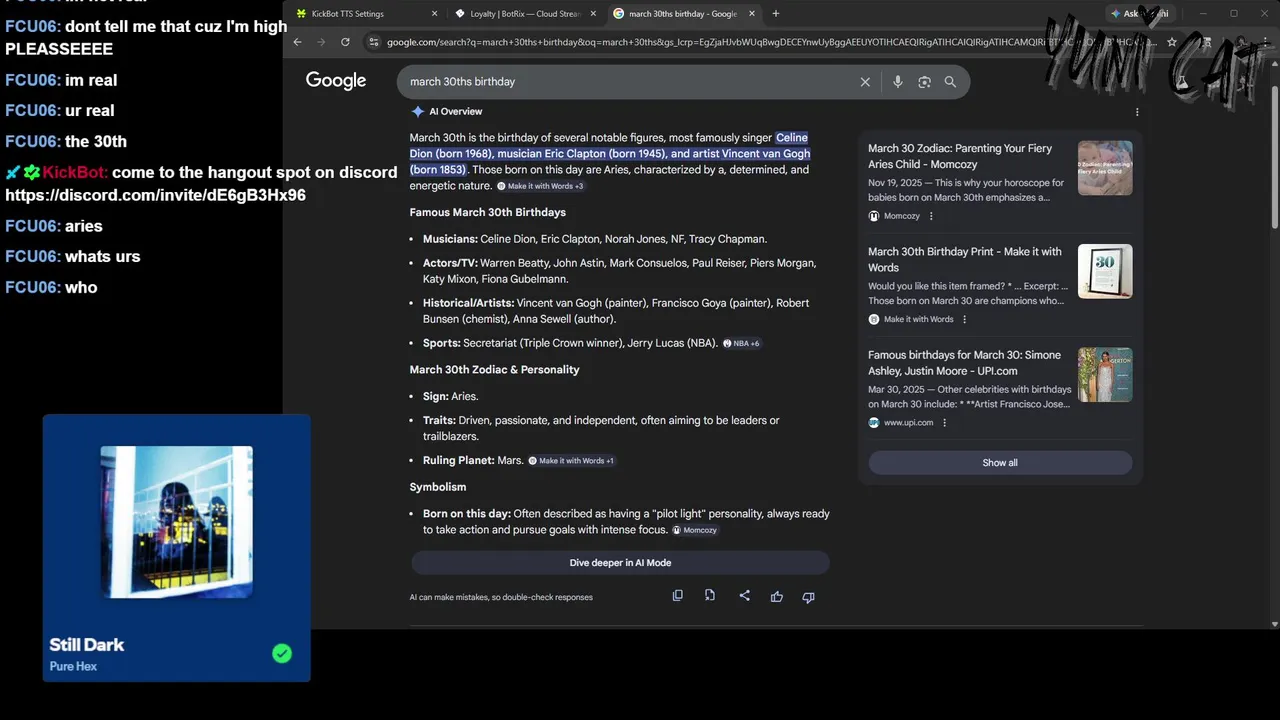Click the Google logo

(336, 81)
